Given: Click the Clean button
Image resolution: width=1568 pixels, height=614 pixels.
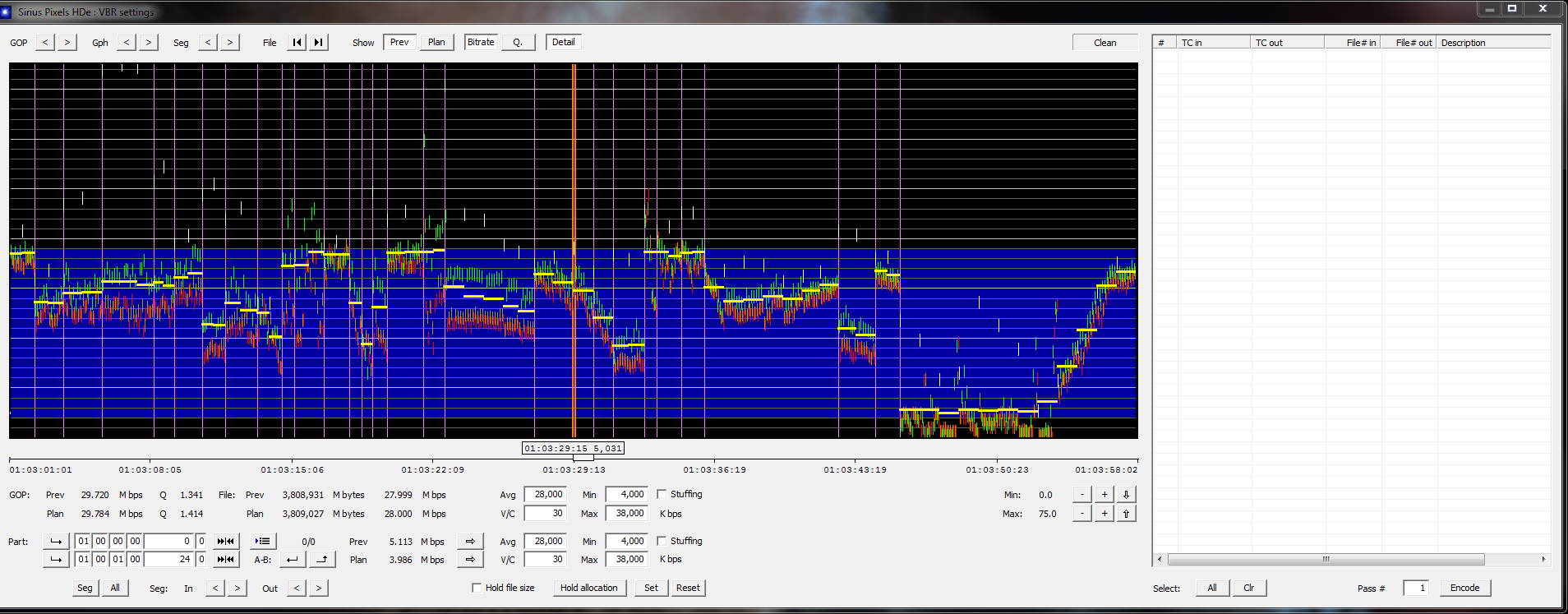Looking at the screenshot, I should coord(1105,43).
